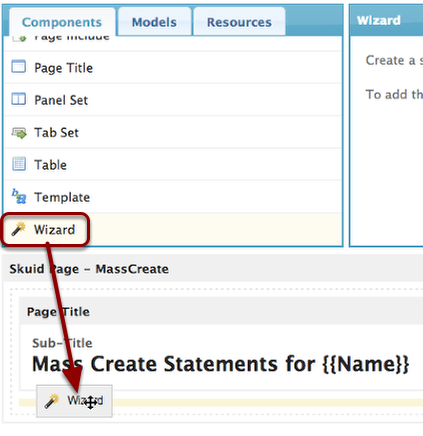423x436 pixels.
Task: Click the Tab Set arrow icon
Action: [19, 133]
